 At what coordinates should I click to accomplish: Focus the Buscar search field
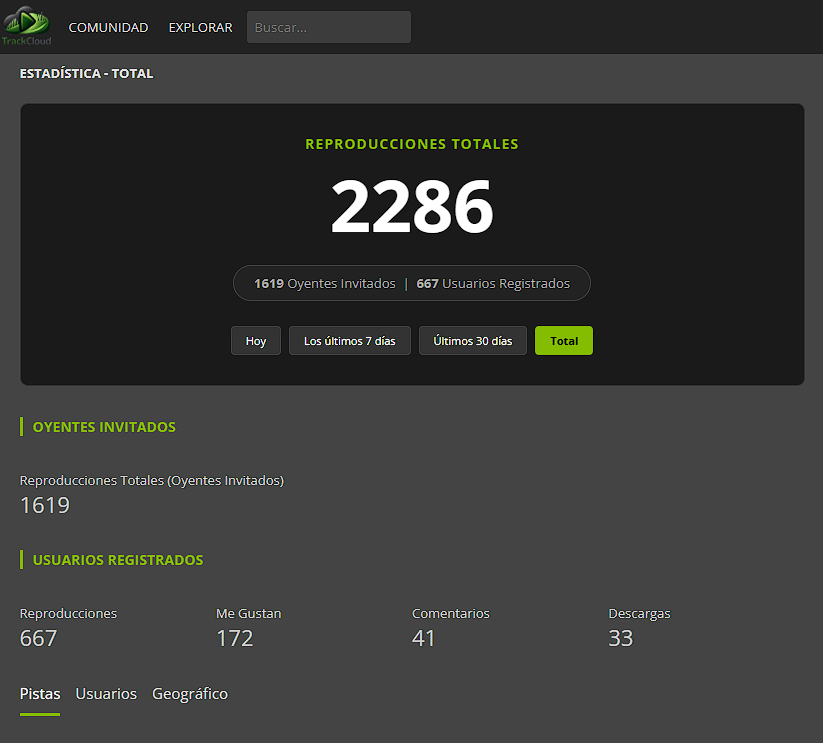(x=328, y=28)
